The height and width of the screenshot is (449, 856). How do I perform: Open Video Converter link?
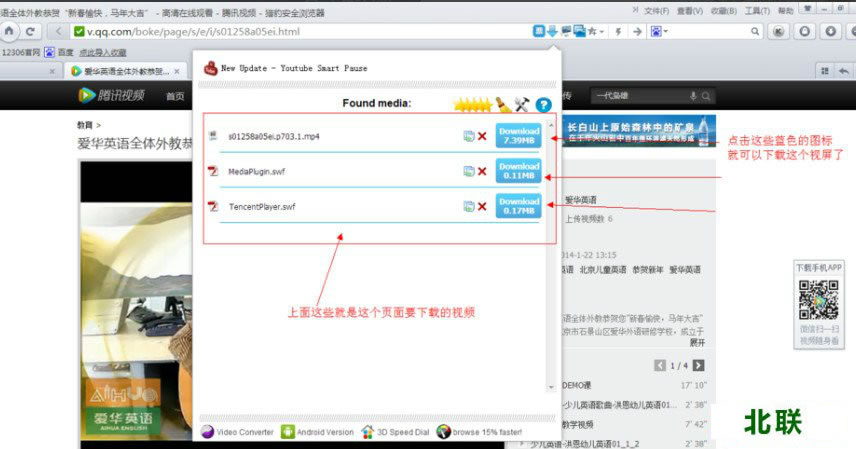[238, 432]
